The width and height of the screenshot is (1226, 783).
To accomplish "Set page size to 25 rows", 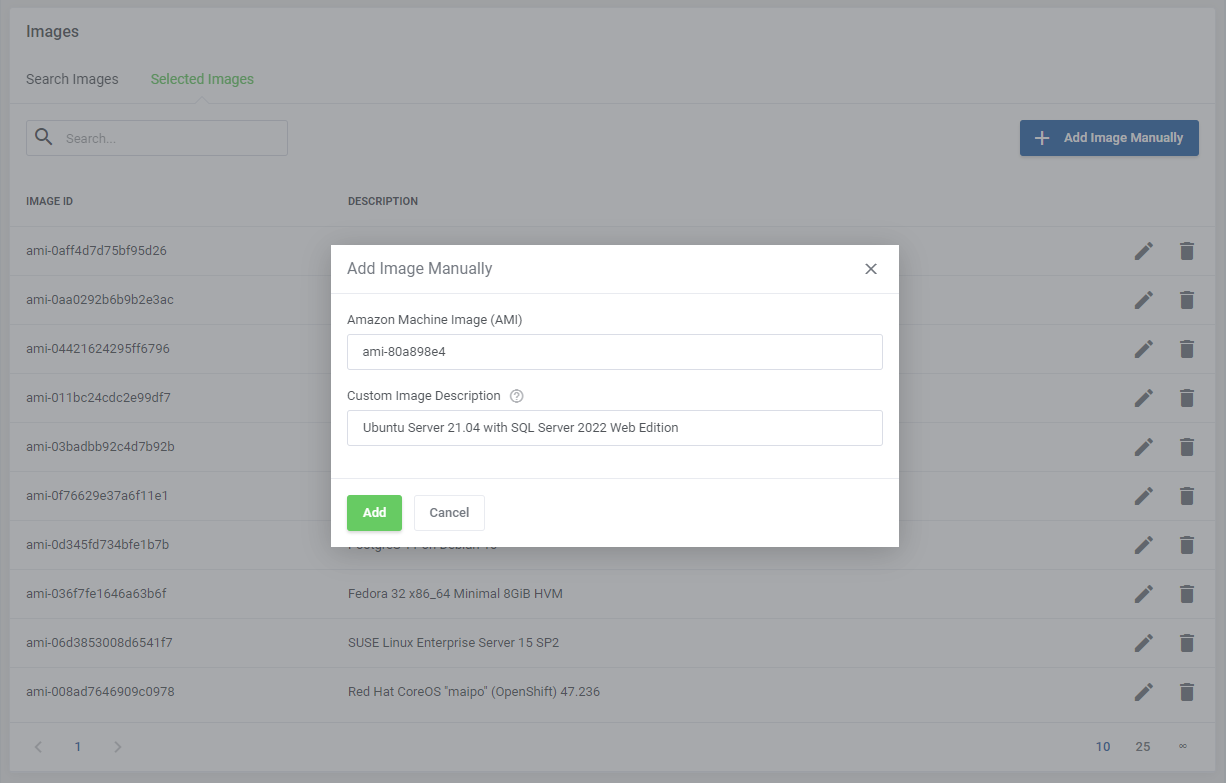I will (x=1143, y=746).
